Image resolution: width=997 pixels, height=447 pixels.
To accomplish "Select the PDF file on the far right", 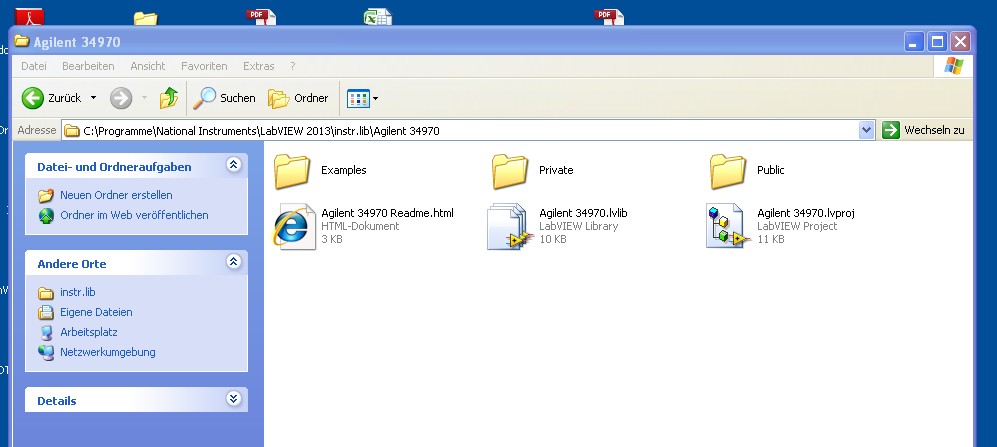I will 609,17.
